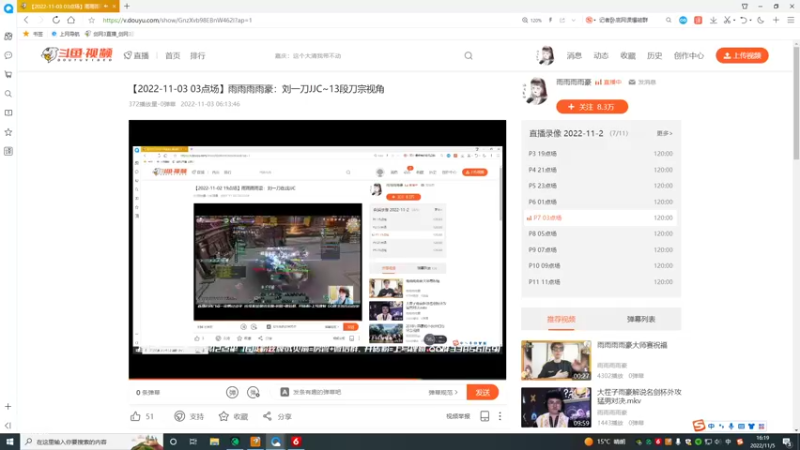Switch to 推荐视频 tab
This screenshot has width=800, height=450.
(x=561, y=319)
